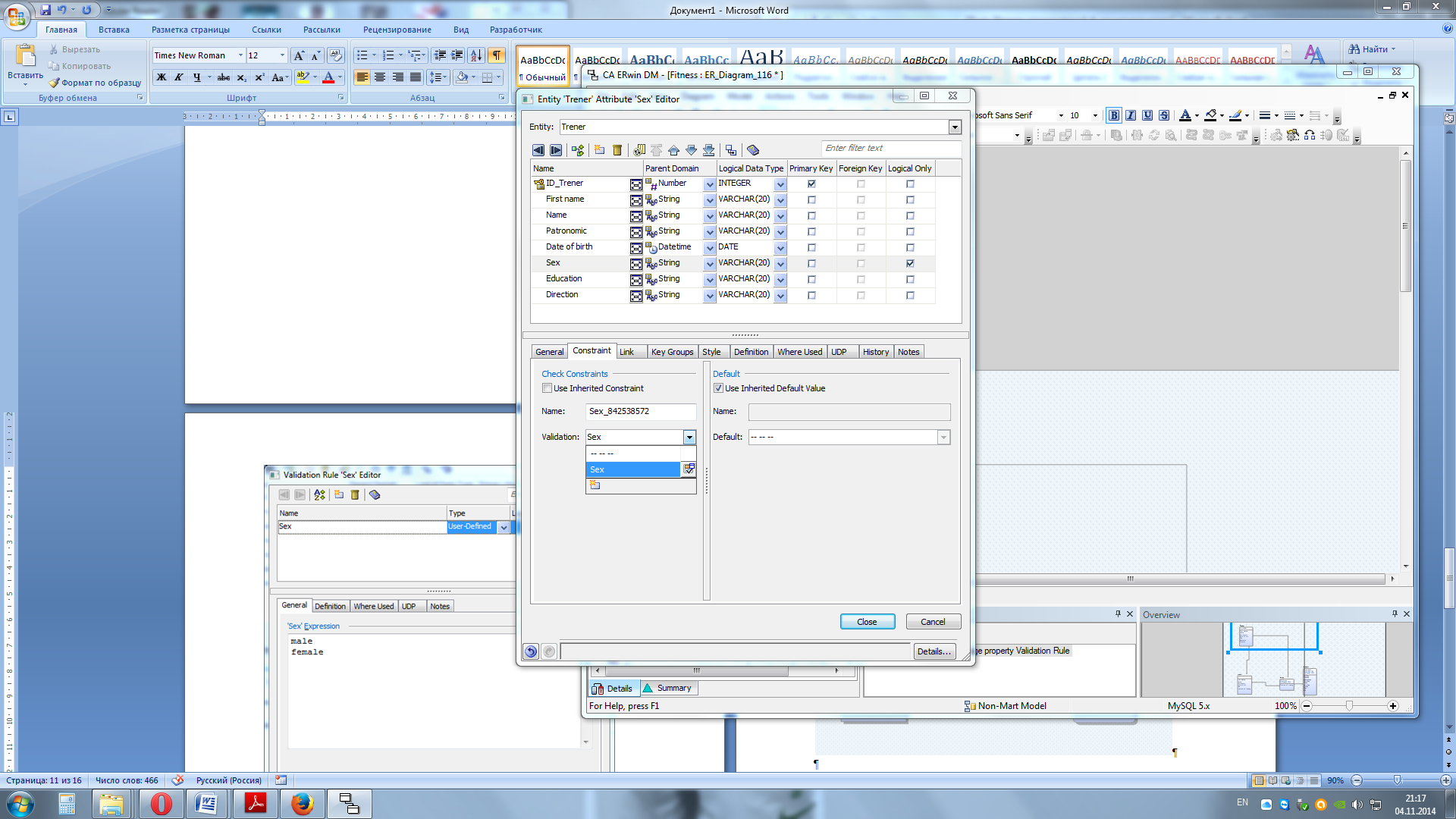Move attribute down with the down arrow icon

(x=691, y=150)
